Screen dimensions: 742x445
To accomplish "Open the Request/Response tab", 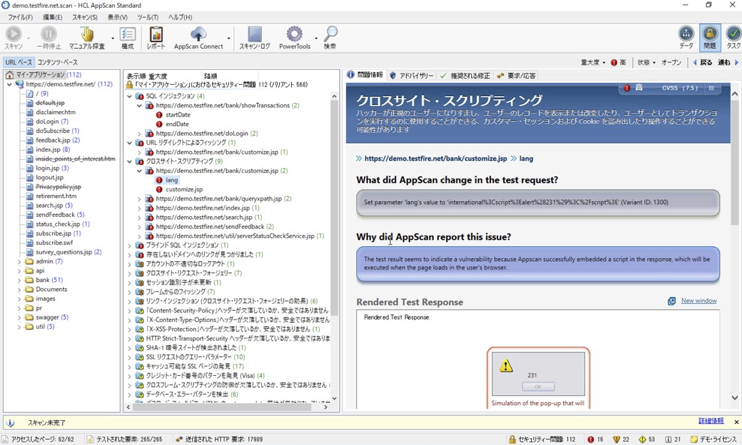I will (x=517, y=75).
